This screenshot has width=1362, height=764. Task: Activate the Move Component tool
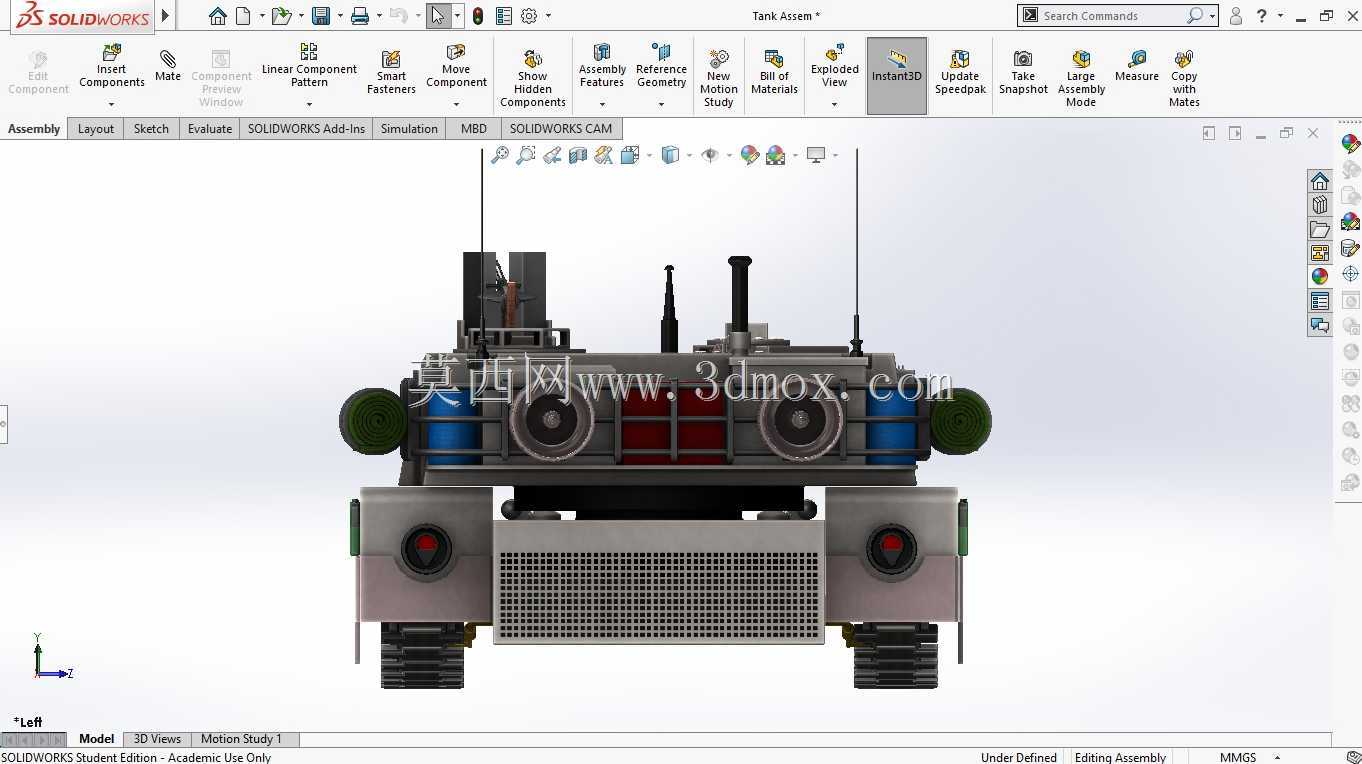pos(456,67)
